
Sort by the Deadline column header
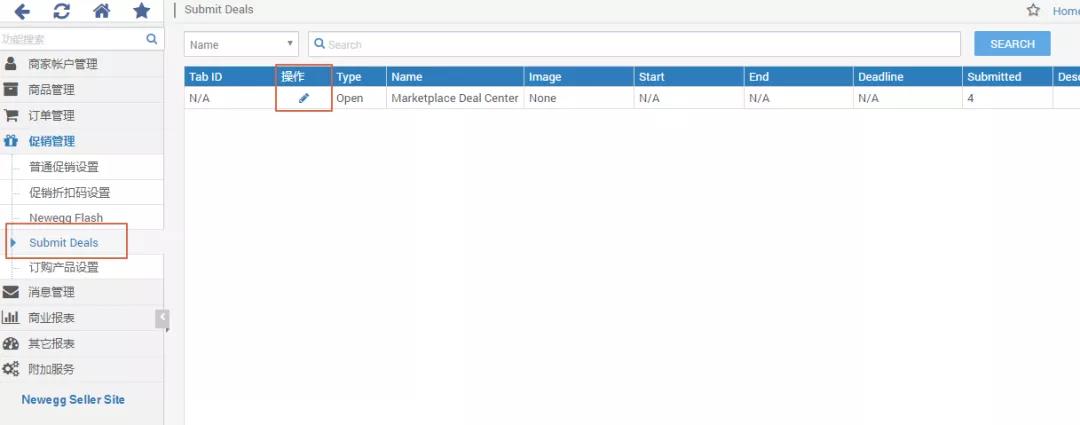[880, 77]
